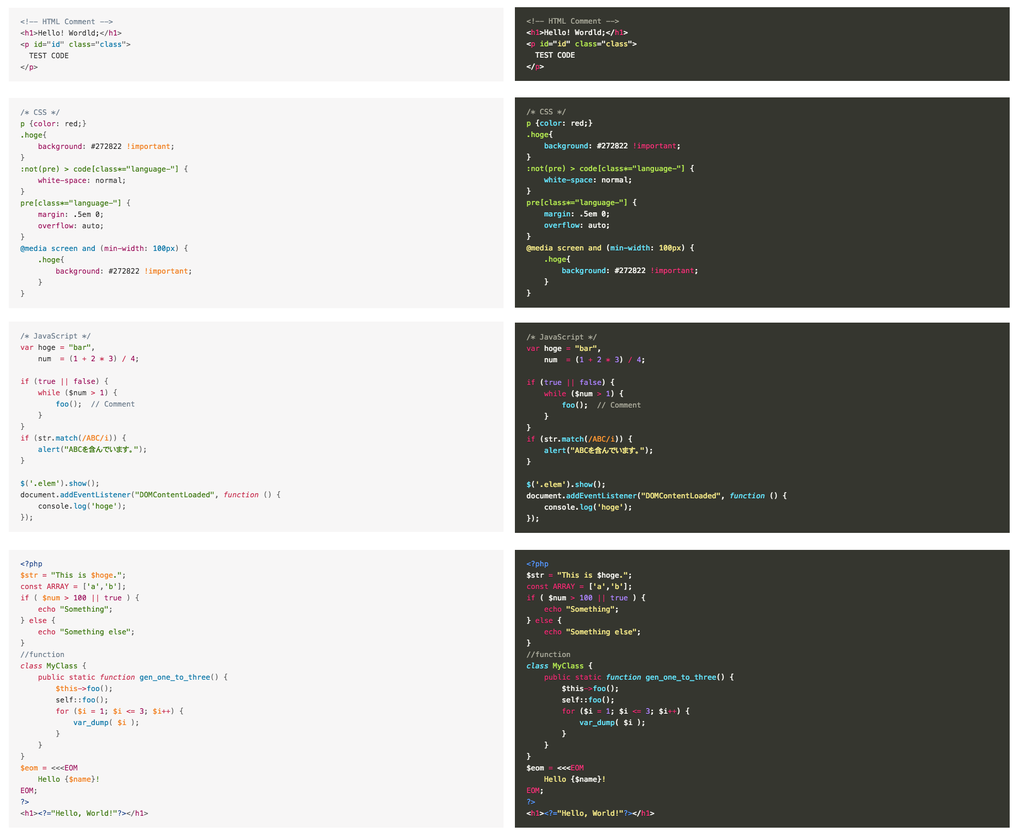Select the .hoge CSS selector
The height and width of the screenshot is (839, 1020).
click(x=33, y=135)
